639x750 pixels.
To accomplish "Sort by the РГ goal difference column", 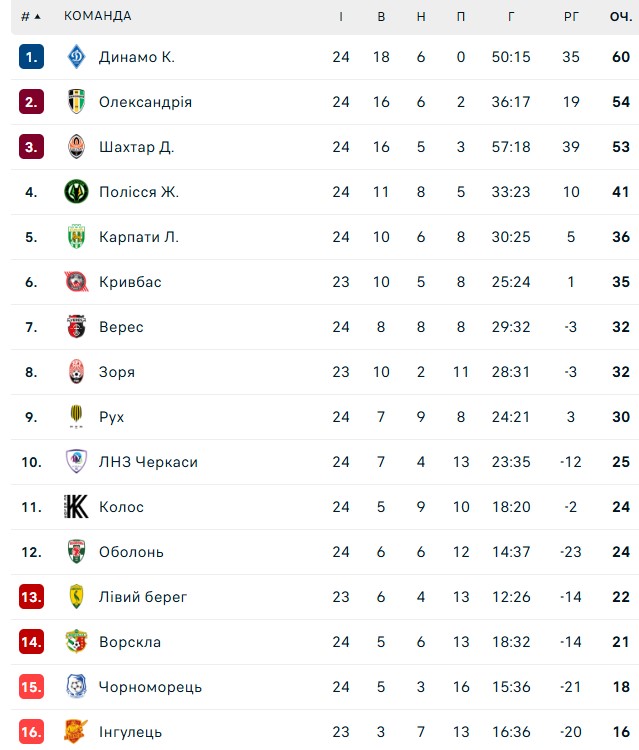I will click(x=571, y=17).
